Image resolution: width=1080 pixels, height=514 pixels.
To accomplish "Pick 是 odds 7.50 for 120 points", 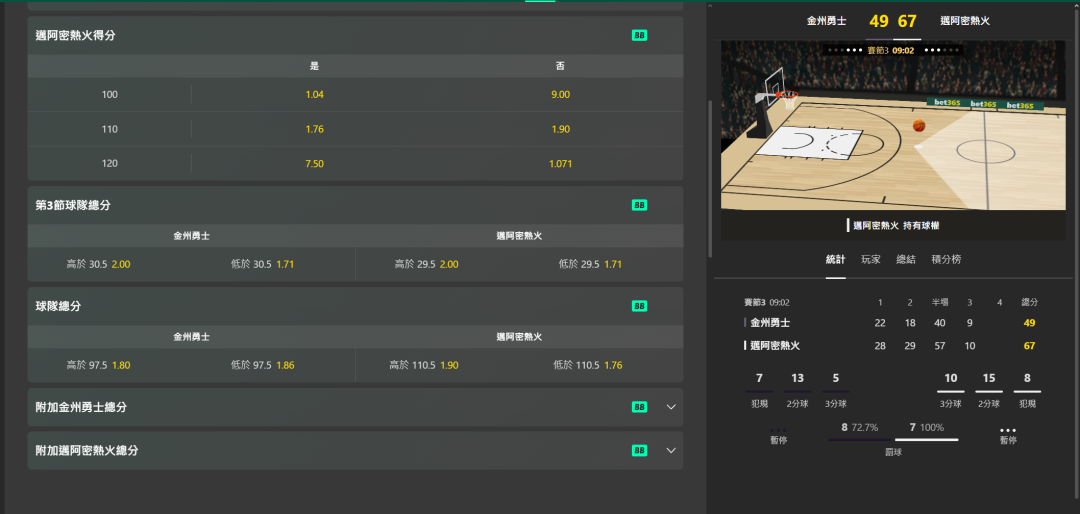I will tap(314, 163).
